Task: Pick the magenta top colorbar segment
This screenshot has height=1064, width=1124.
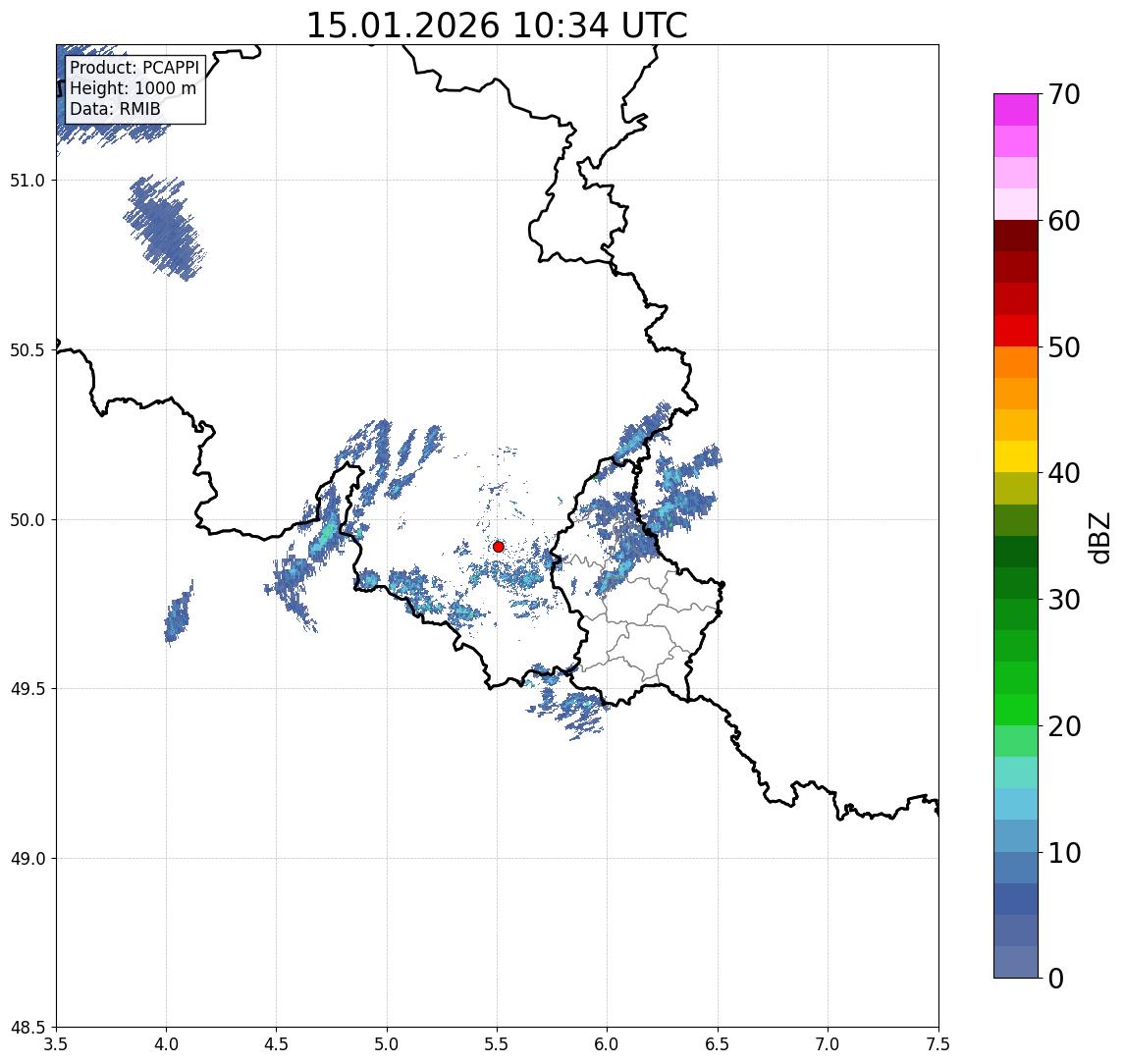Action: point(1016,110)
